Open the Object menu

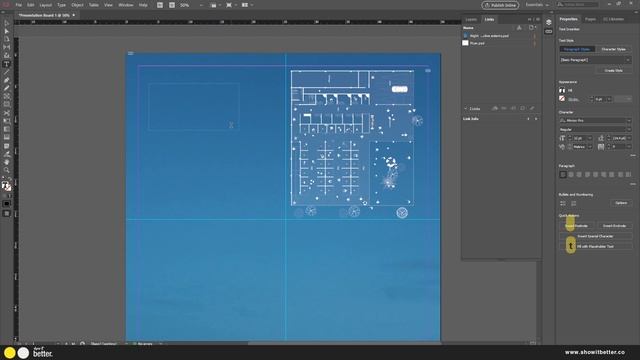click(x=77, y=5)
